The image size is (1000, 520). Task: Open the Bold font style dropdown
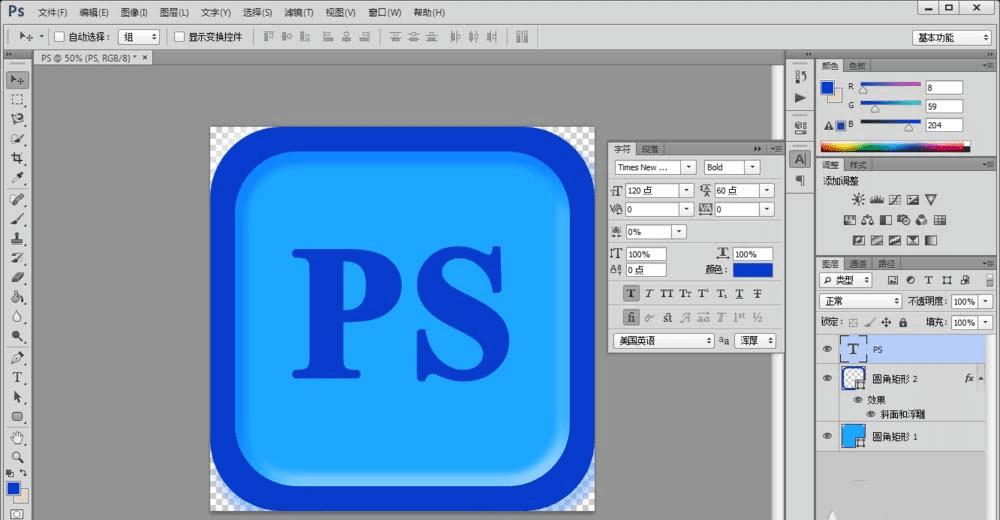(x=753, y=167)
